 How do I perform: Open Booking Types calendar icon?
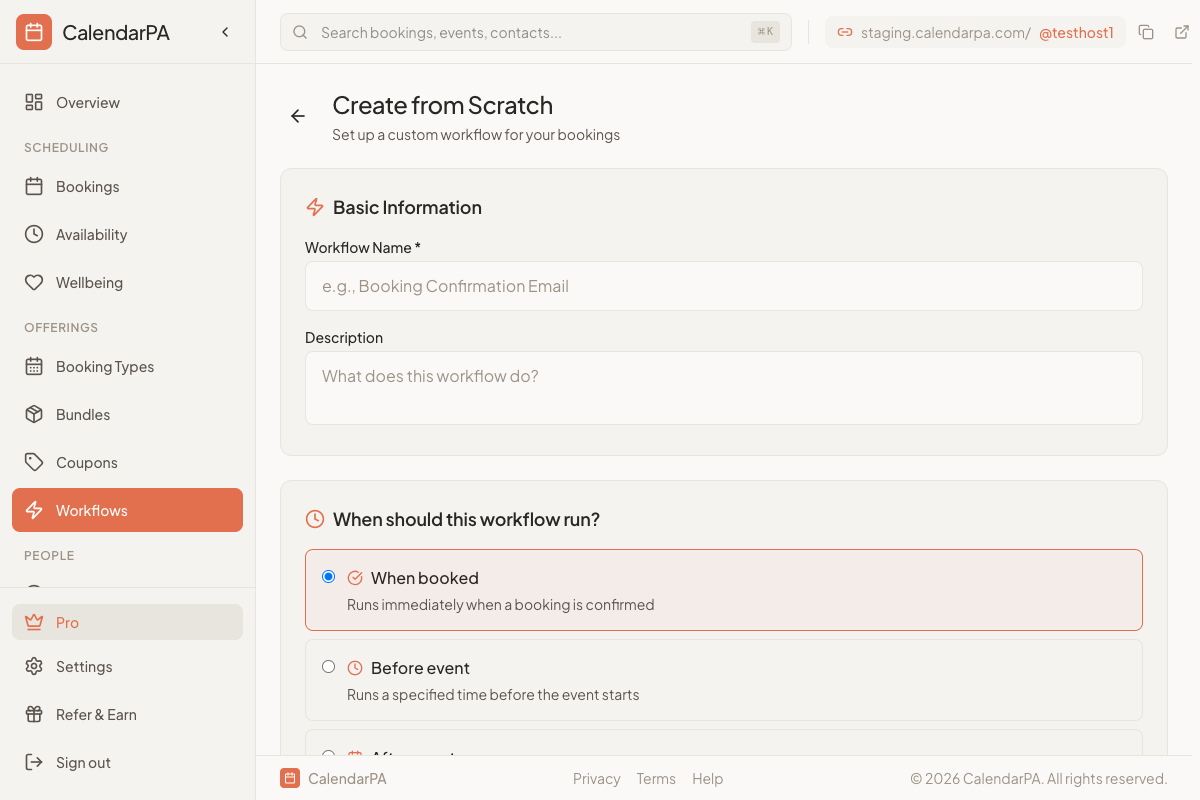(x=34, y=366)
